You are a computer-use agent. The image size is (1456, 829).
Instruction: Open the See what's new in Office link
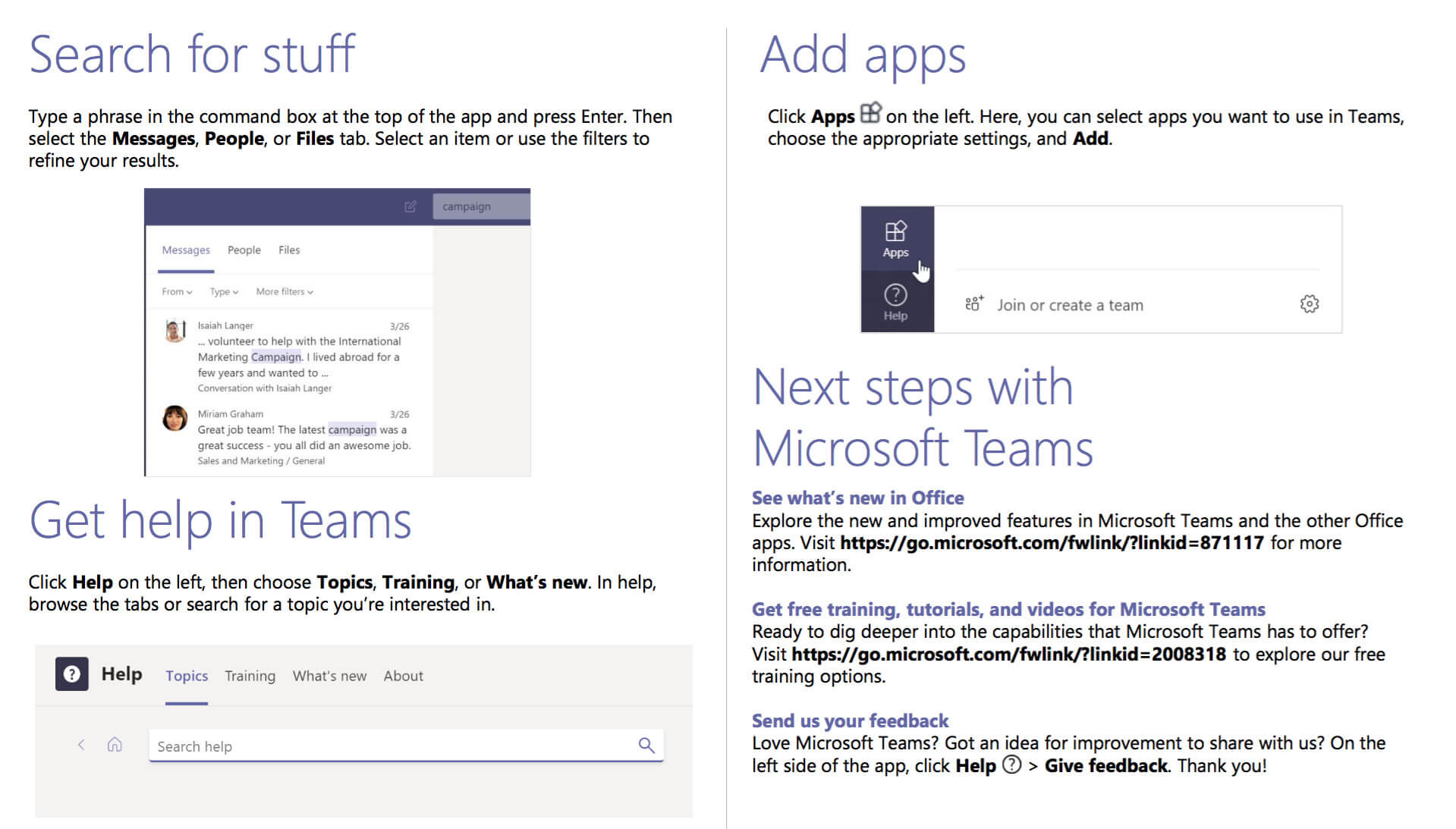point(857,498)
